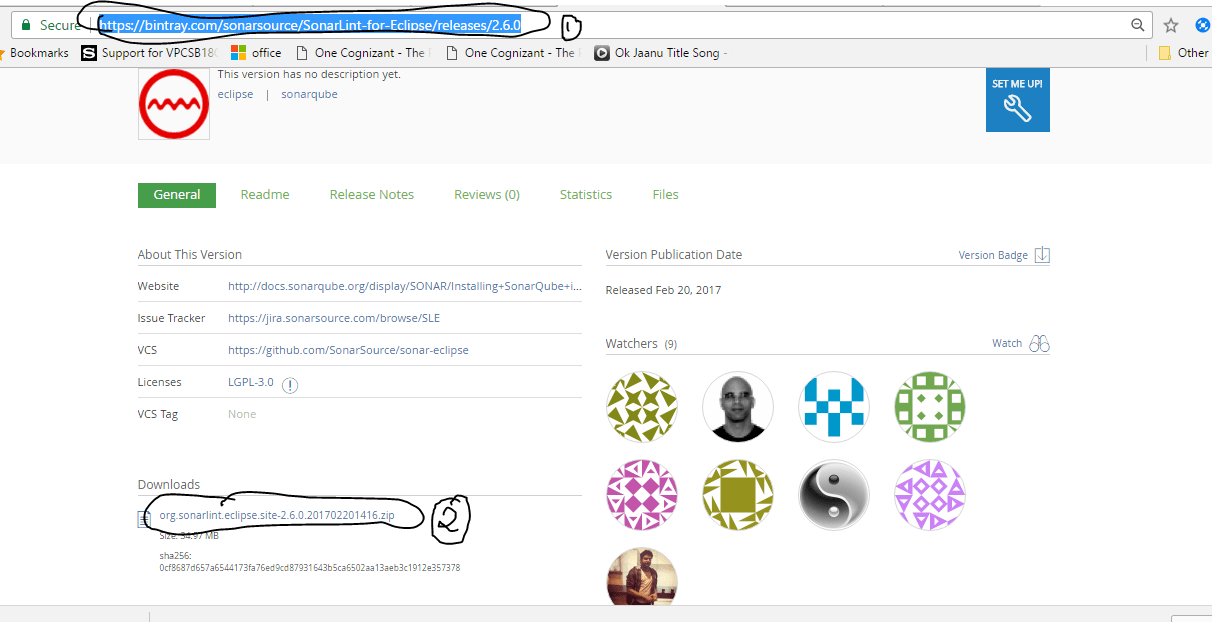Viewport: 1212px width, 622px height.
Task: Click the Released Feb 20, 2017 text
Action: [x=663, y=290]
